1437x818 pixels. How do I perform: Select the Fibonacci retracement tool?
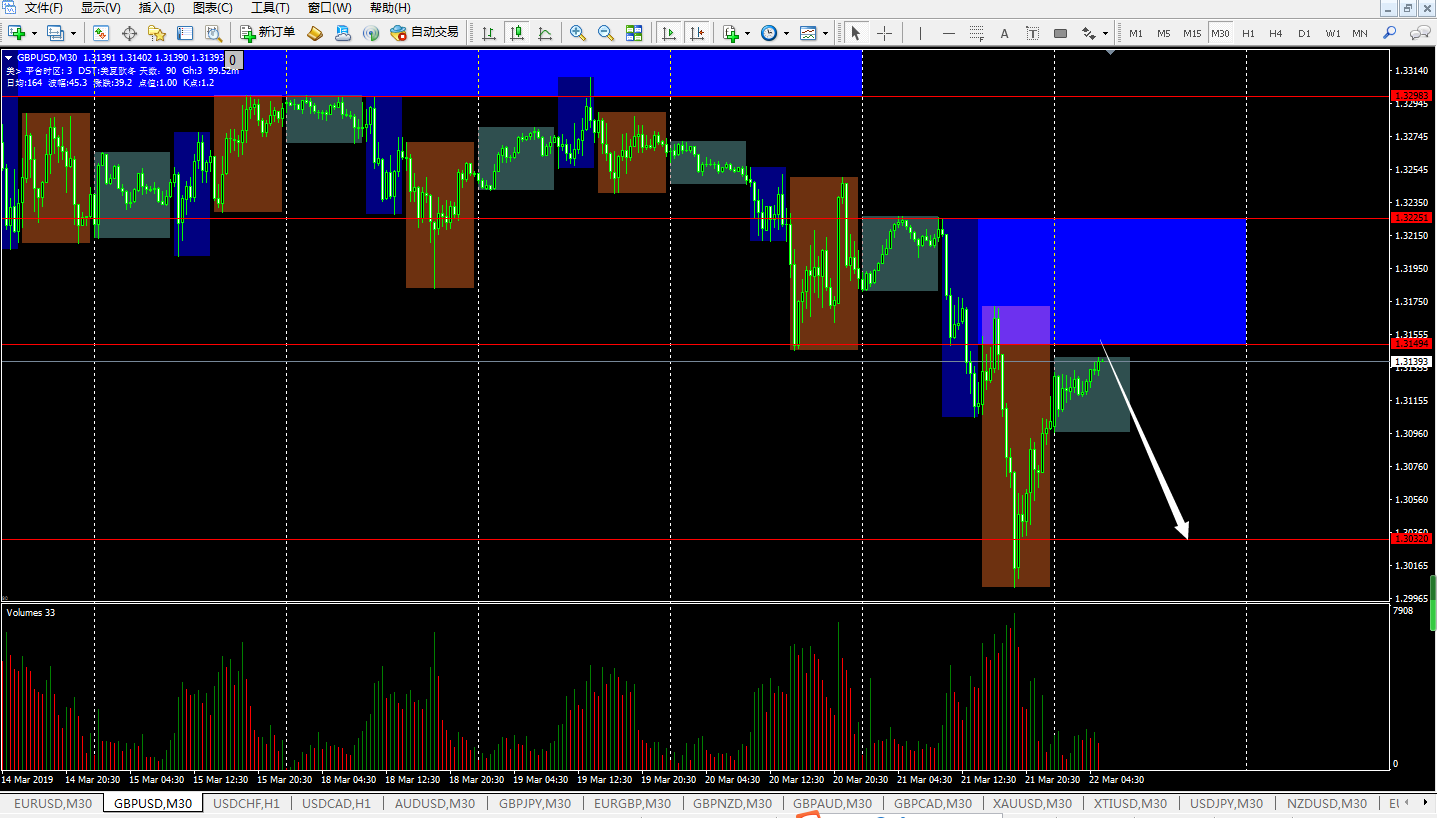pos(977,33)
